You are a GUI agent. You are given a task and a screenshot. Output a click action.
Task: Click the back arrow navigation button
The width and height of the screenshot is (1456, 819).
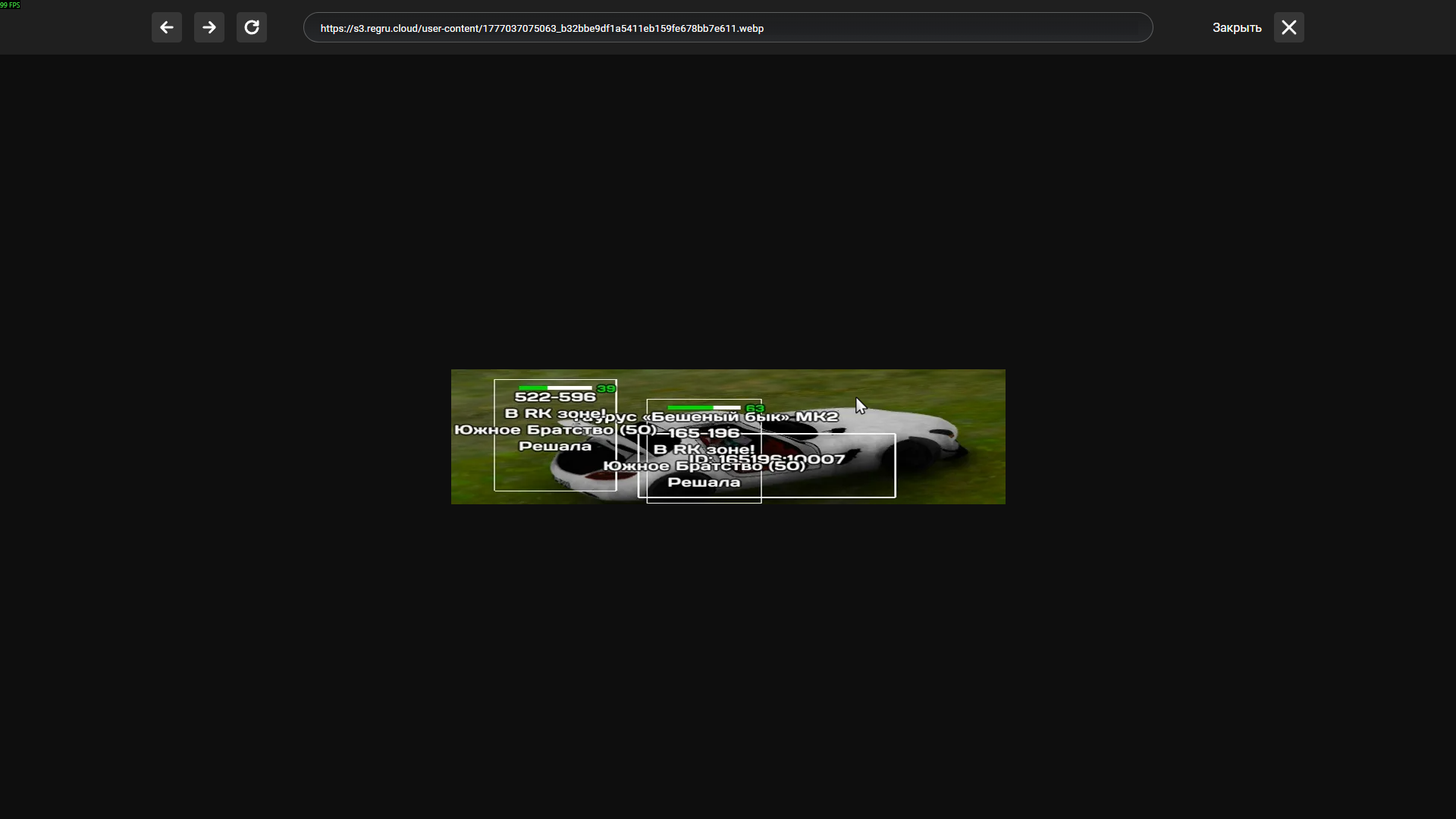(x=167, y=28)
